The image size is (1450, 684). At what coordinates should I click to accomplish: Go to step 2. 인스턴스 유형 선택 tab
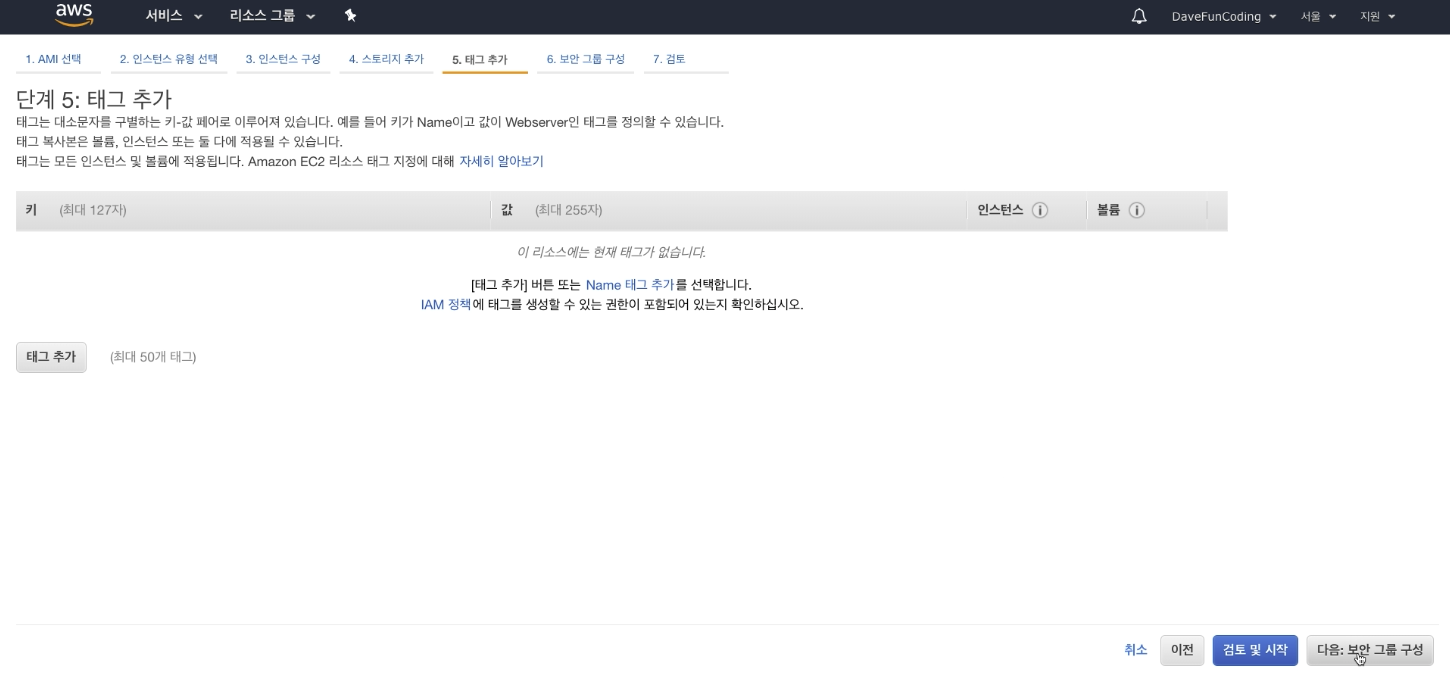[169, 59]
